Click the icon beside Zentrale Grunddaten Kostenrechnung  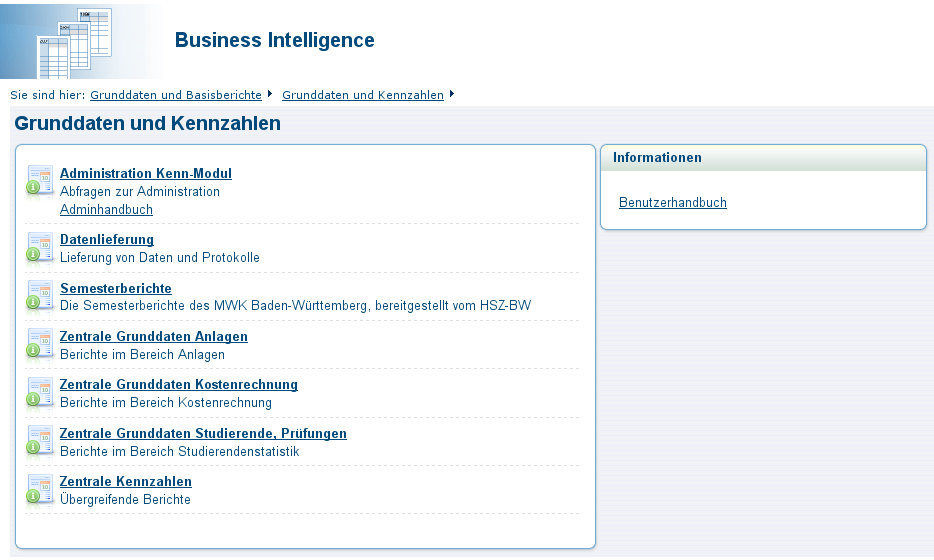(x=40, y=392)
